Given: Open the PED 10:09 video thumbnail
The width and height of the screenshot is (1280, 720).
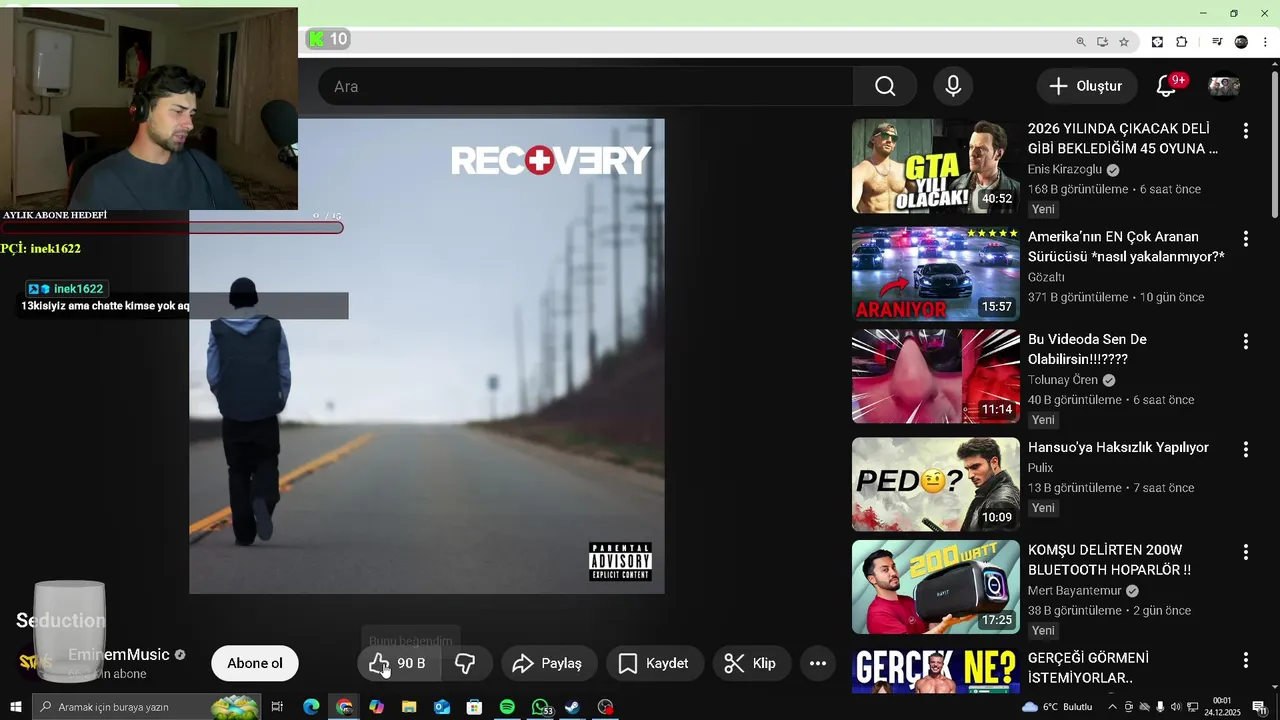Looking at the screenshot, I should [x=936, y=485].
